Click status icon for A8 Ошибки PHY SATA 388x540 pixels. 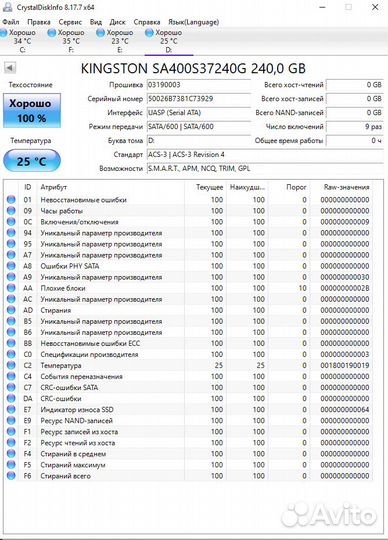pyautogui.click(x=11, y=266)
